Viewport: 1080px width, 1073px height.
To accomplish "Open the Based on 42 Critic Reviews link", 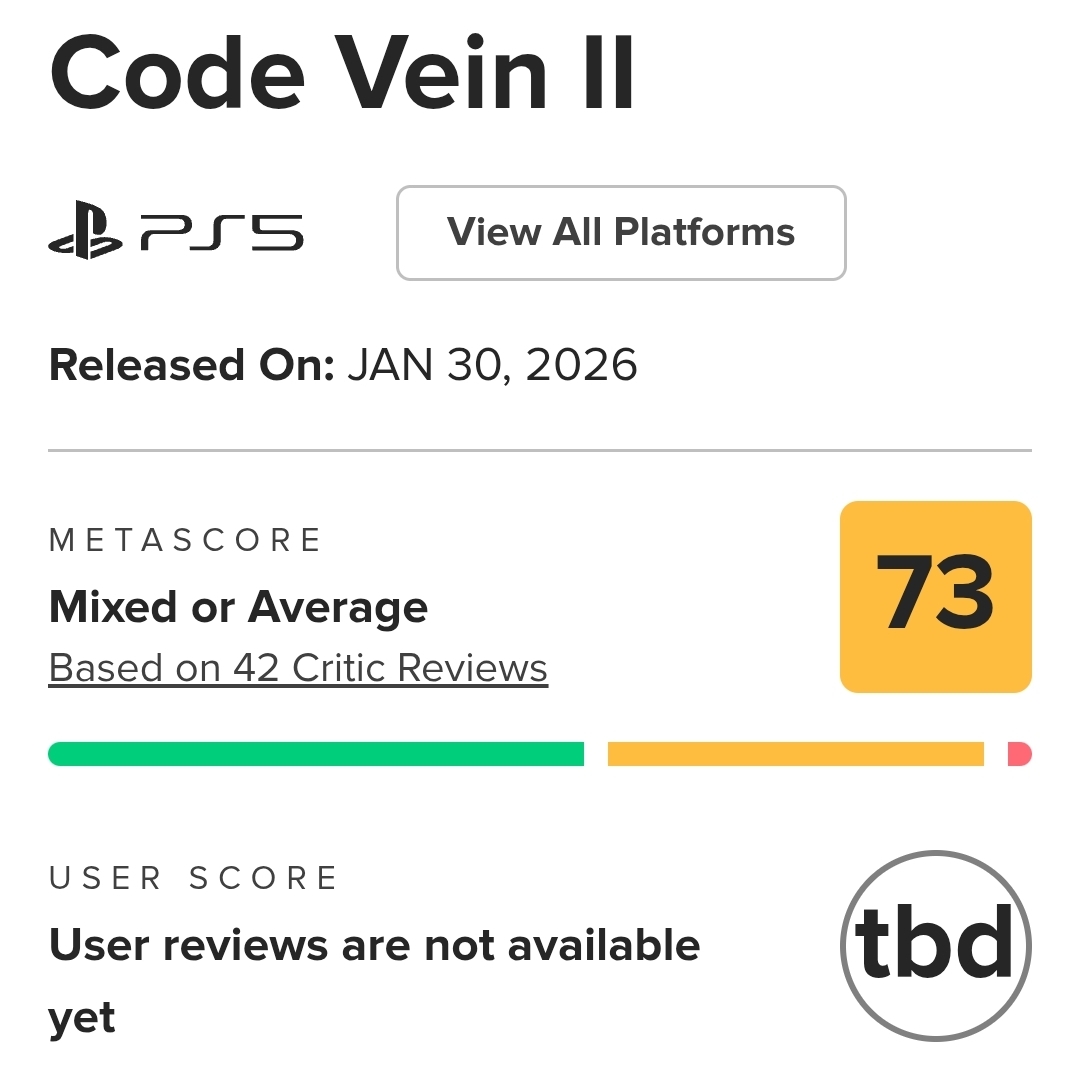I will (298, 668).
